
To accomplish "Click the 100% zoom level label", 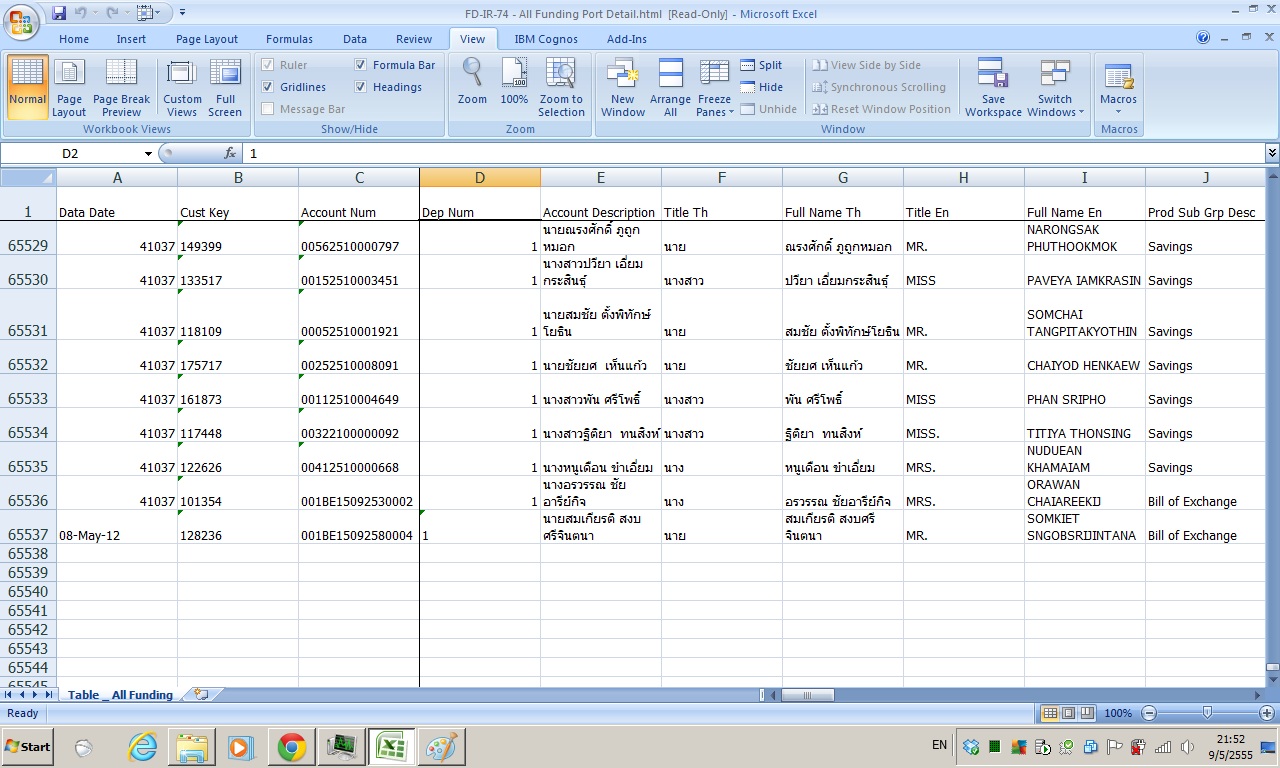I will pos(1118,713).
